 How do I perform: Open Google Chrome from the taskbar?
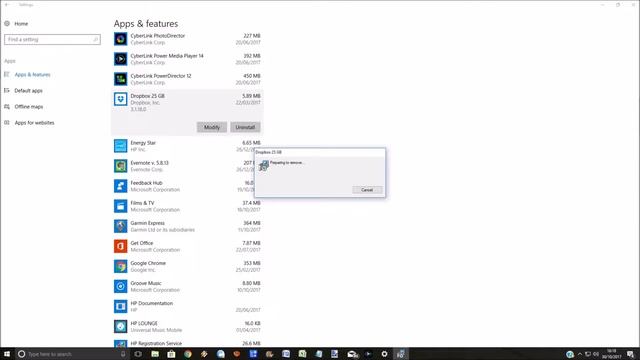point(187,354)
